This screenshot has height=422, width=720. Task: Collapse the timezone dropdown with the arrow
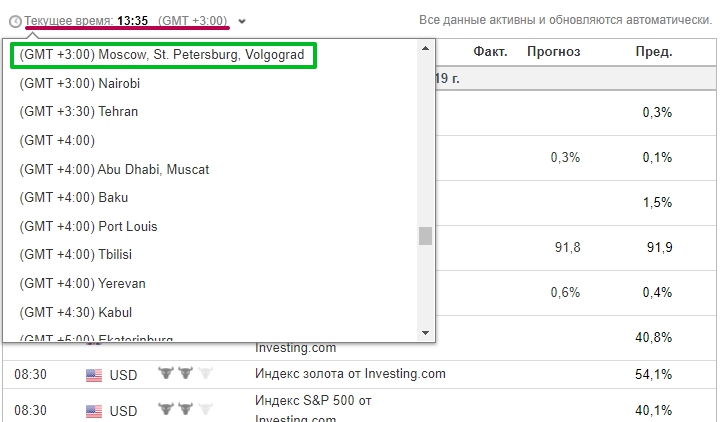pyautogui.click(x=243, y=21)
